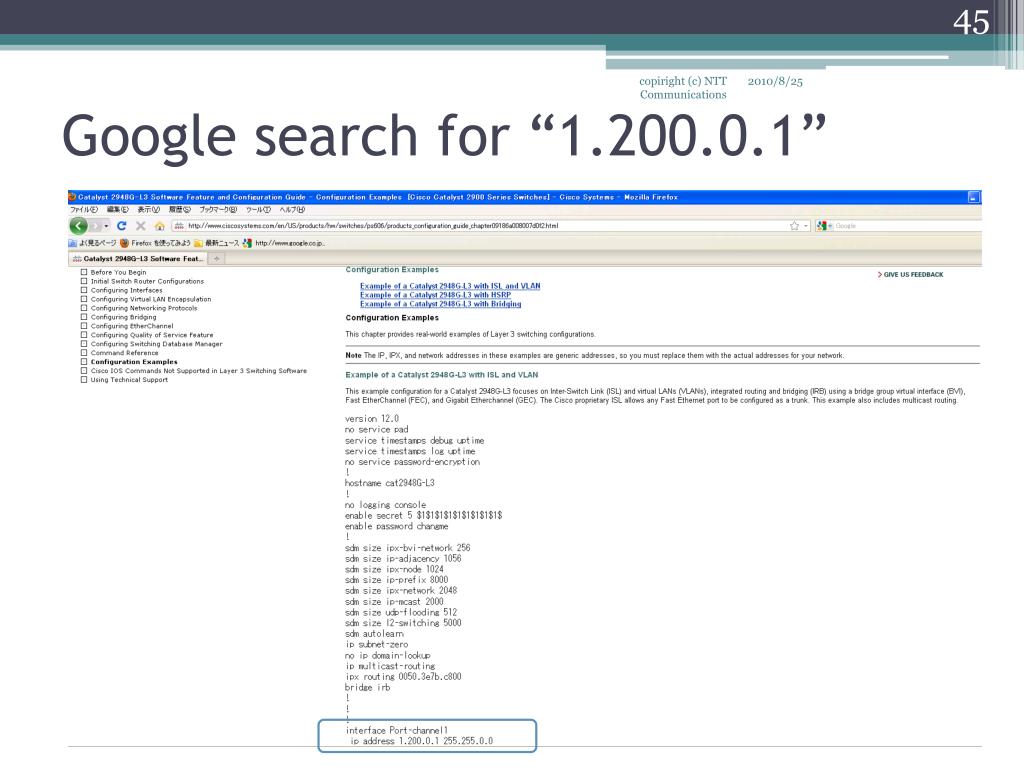The image size is (1024, 768).
Task: Click the 'sdm size ip-prefix 8000' line
Action: 396,580
